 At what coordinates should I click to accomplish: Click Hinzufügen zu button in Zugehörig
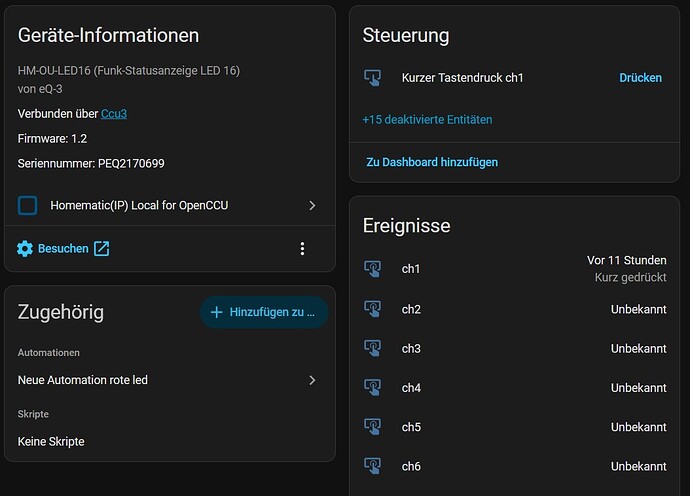click(264, 312)
